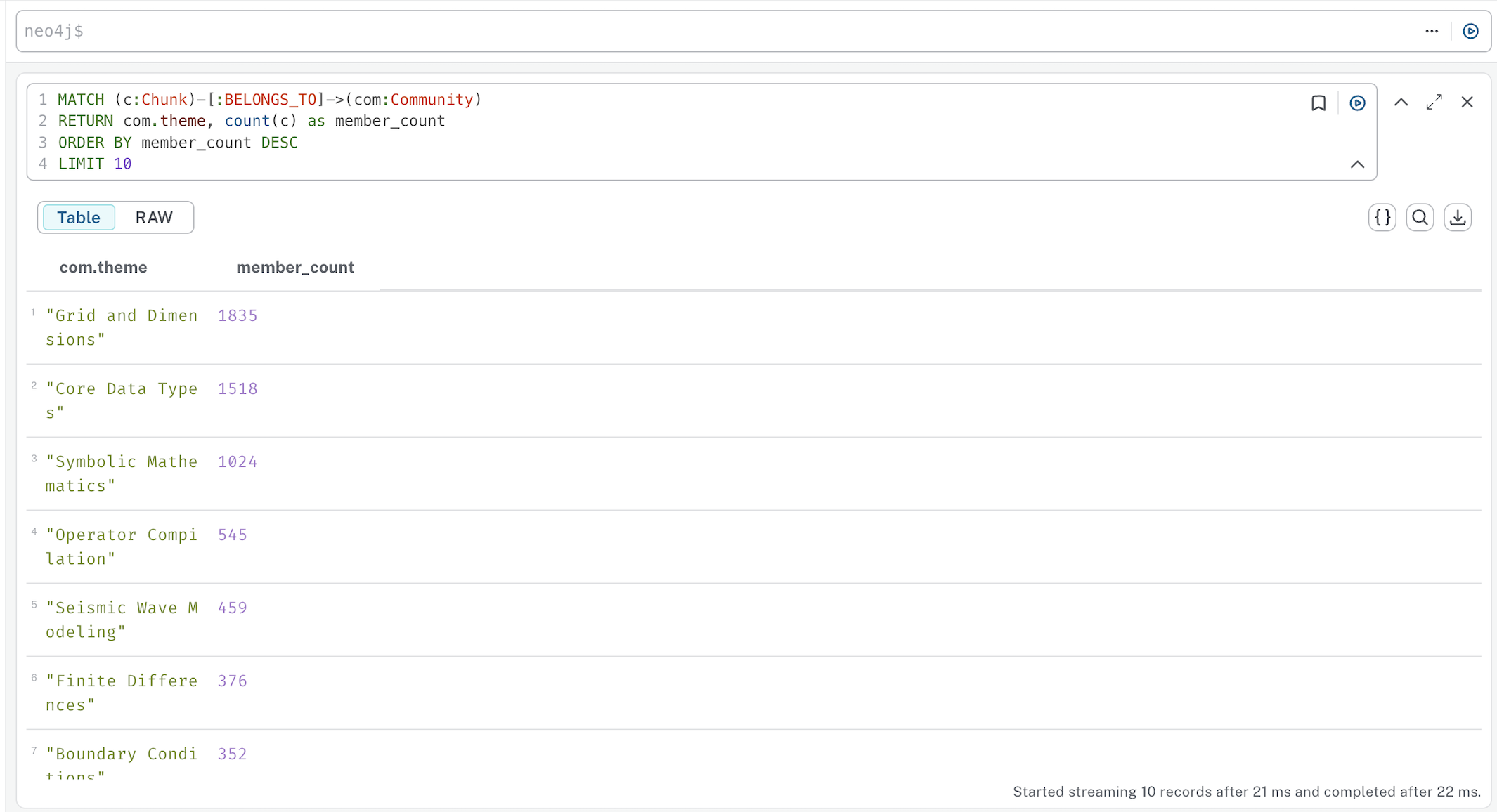Image resolution: width=1497 pixels, height=812 pixels.
Task: Switch to the RAW view
Action: pos(154,218)
